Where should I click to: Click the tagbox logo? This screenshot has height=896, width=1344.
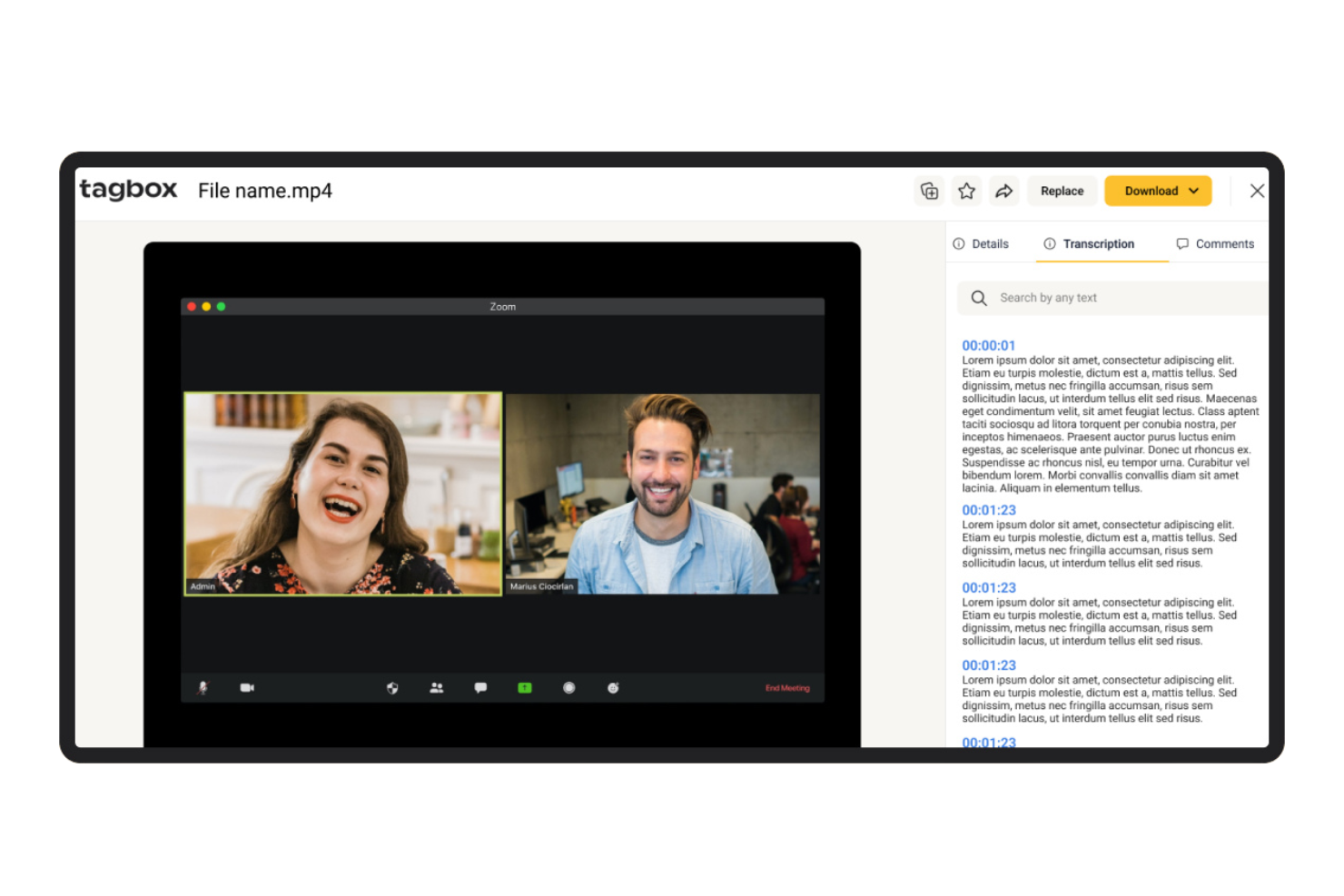click(128, 190)
